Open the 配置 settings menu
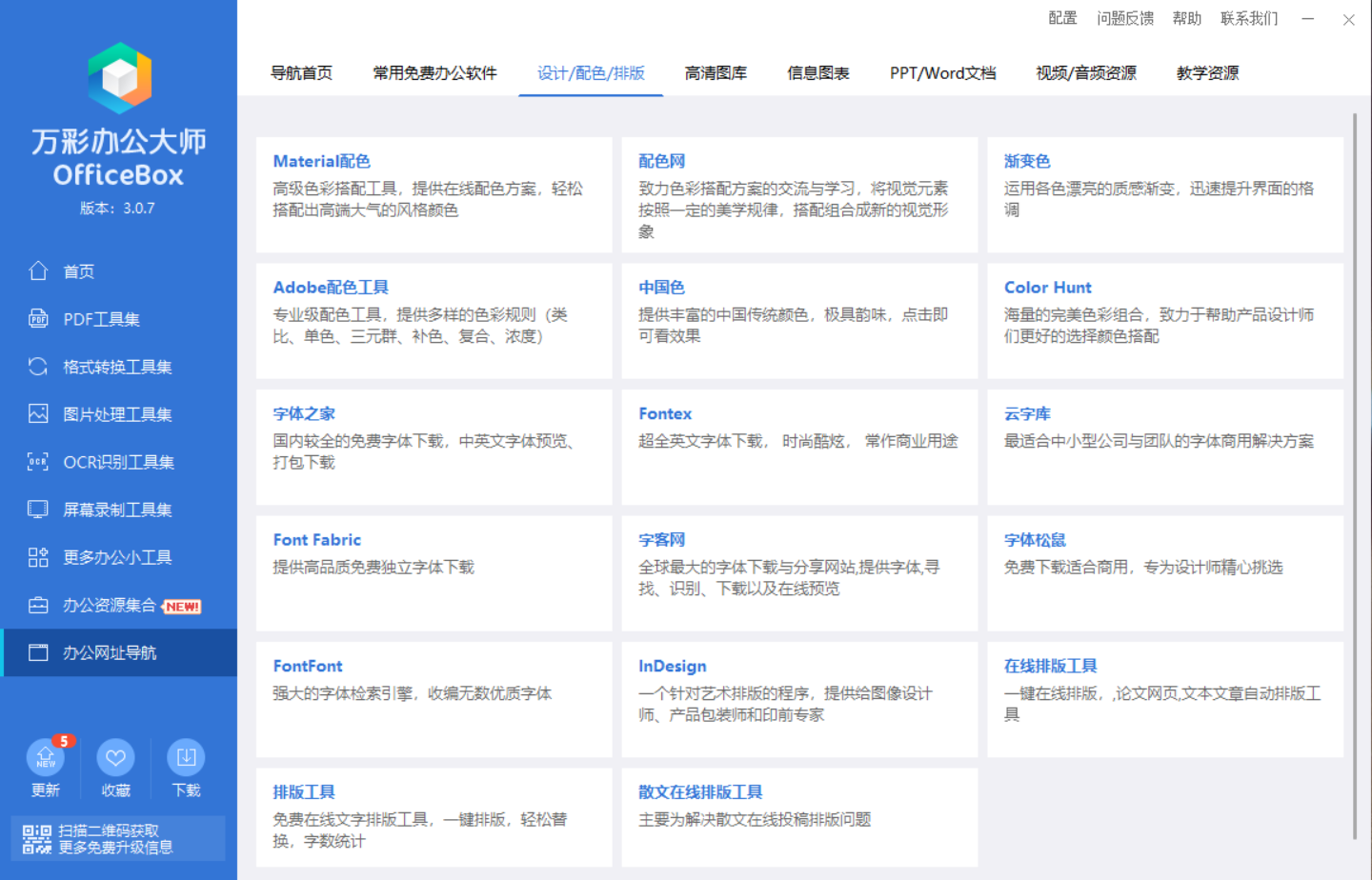Image resolution: width=1372 pixels, height=880 pixels. [x=1062, y=18]
